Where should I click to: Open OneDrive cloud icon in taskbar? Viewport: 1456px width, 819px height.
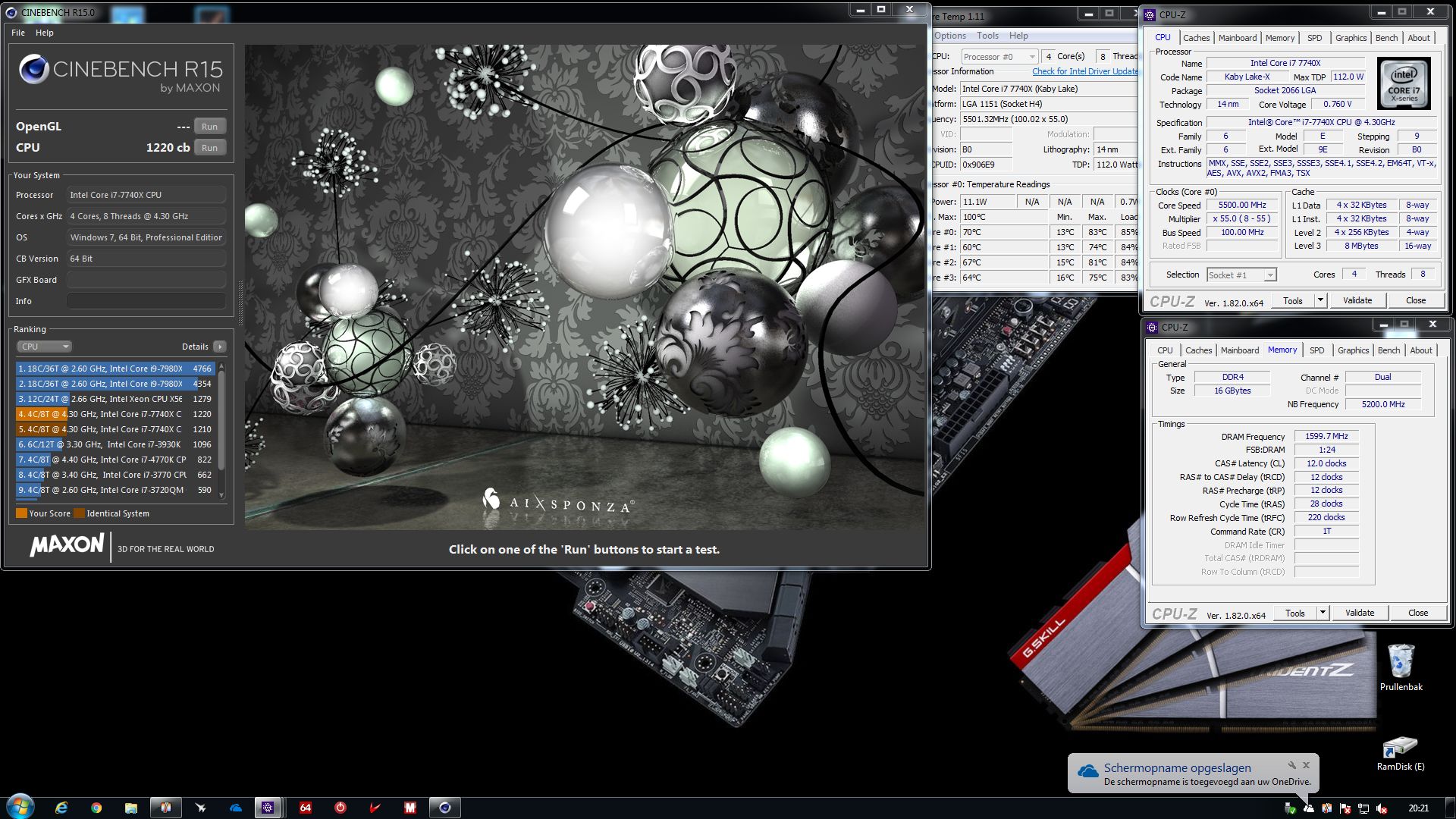tap(236, 808)
